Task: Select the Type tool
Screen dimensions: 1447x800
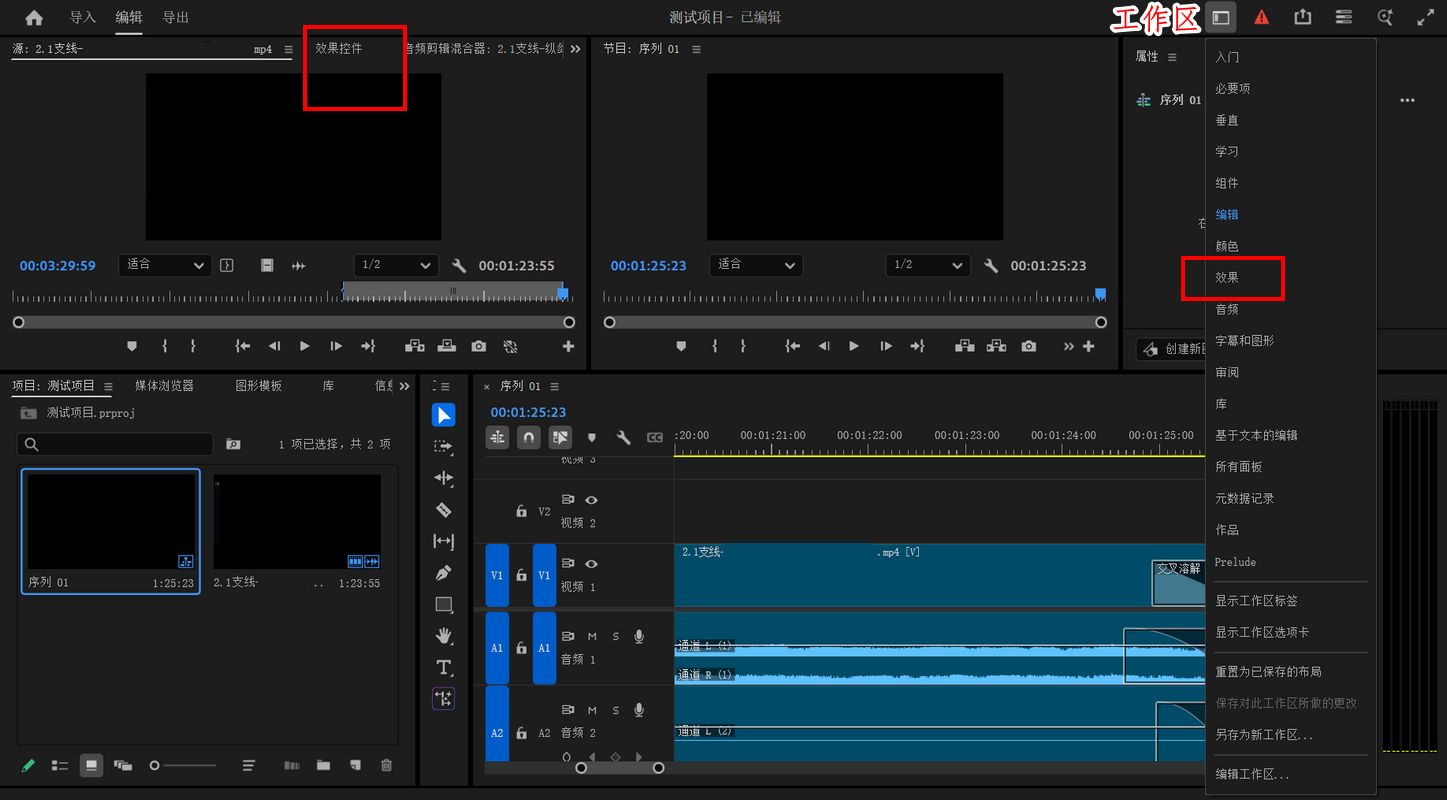Action: pos(444,667)
